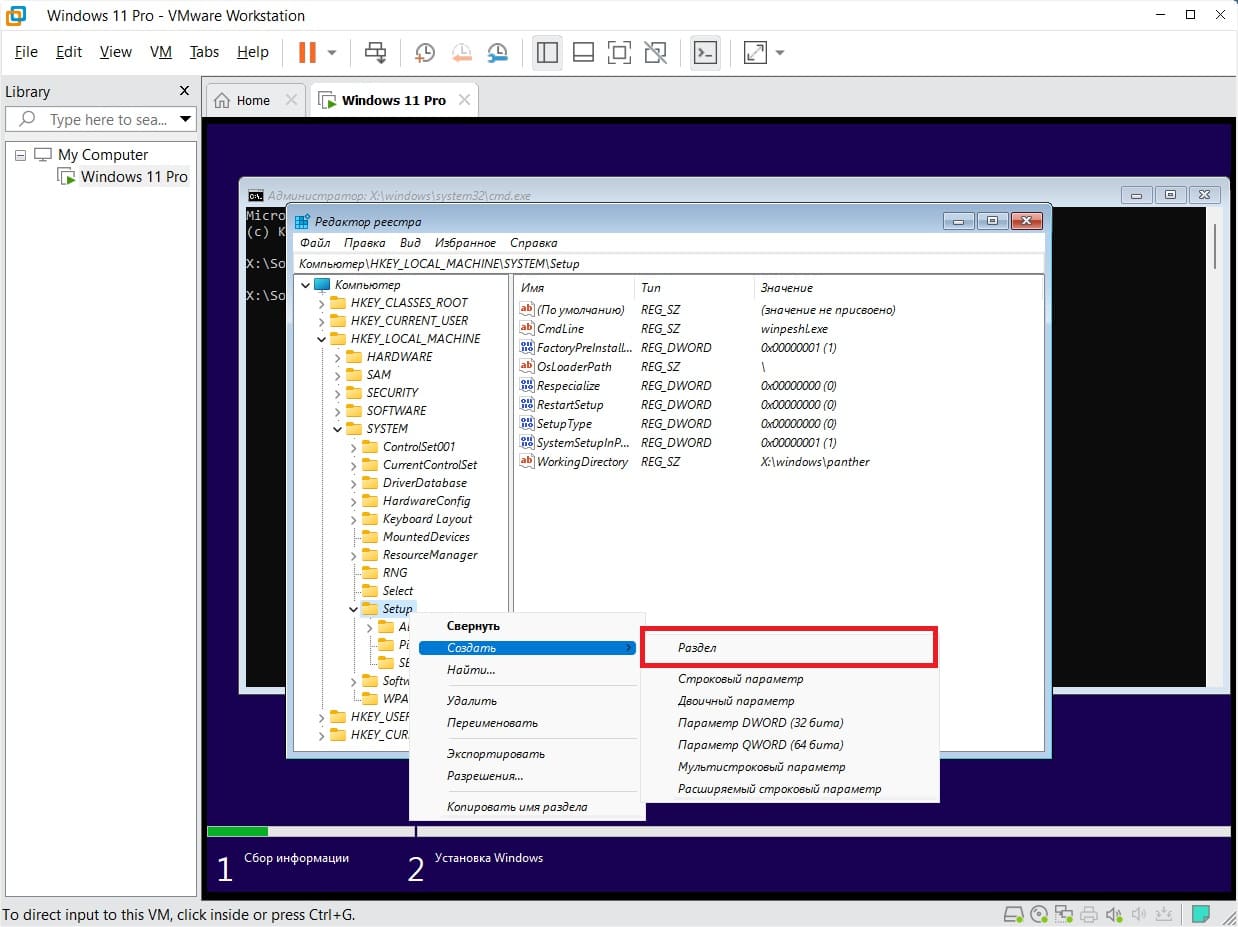Expand the ControlSet001 key
The height and width of the screenshot is (927, 1238).
[354, 447]
